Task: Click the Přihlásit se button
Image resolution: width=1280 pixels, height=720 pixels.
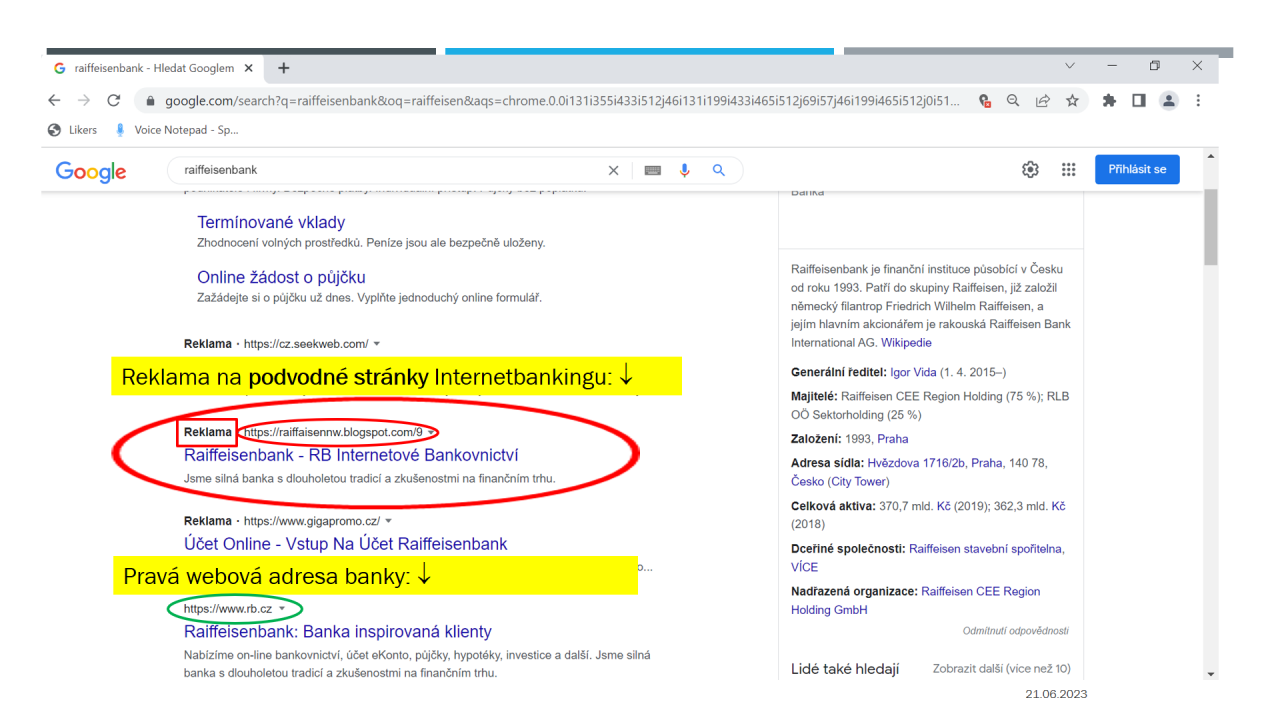Action: [1137, 170]
